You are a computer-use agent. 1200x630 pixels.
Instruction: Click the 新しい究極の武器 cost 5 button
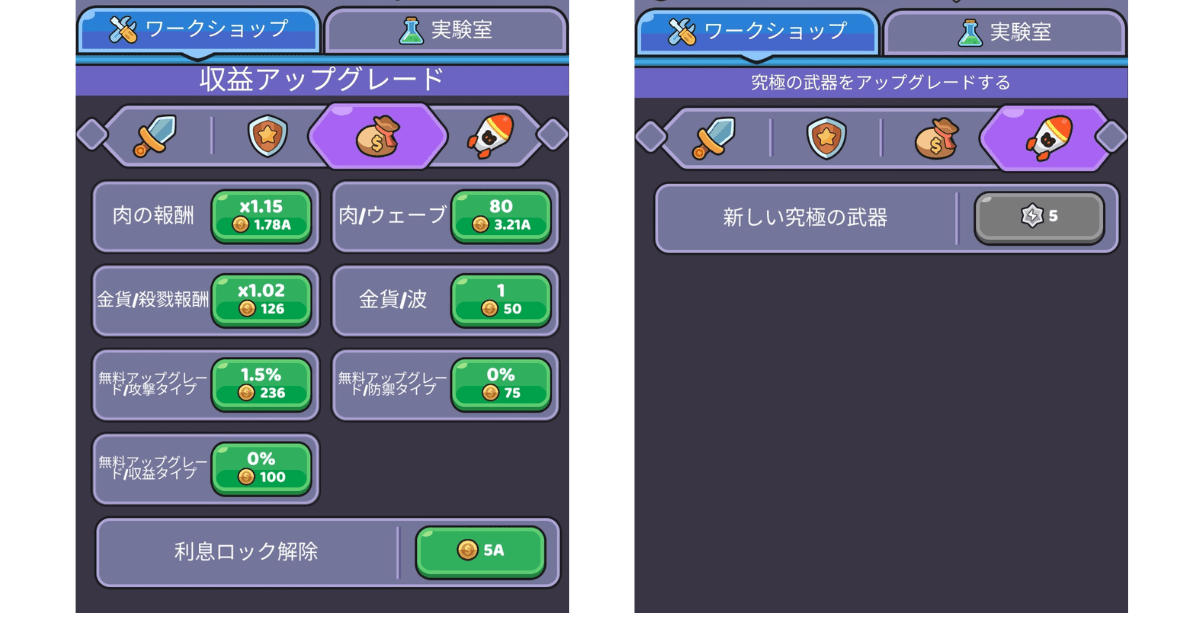[x=1039, y=217]
